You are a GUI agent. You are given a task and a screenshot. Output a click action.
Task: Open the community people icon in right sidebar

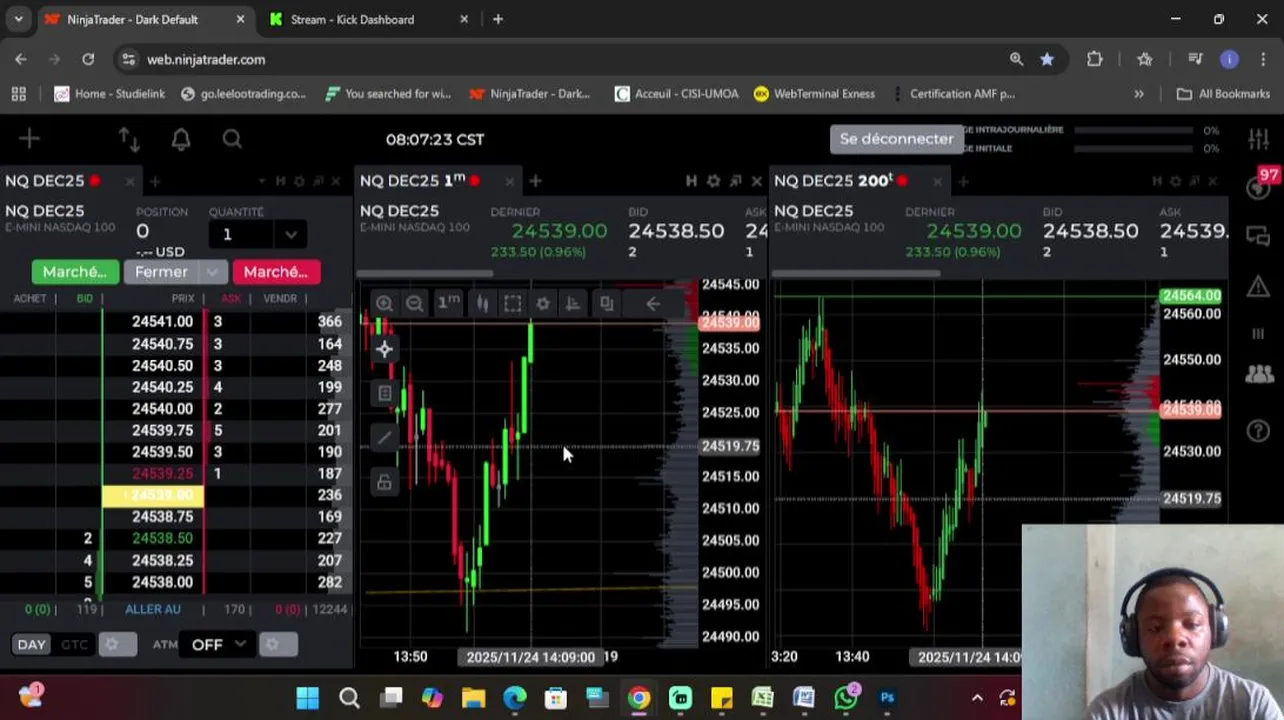(x=1259, y=375)
